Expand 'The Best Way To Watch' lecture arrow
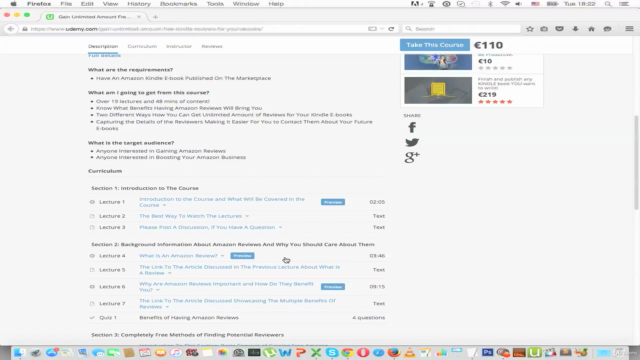The image size is (640, 360). 247,216
